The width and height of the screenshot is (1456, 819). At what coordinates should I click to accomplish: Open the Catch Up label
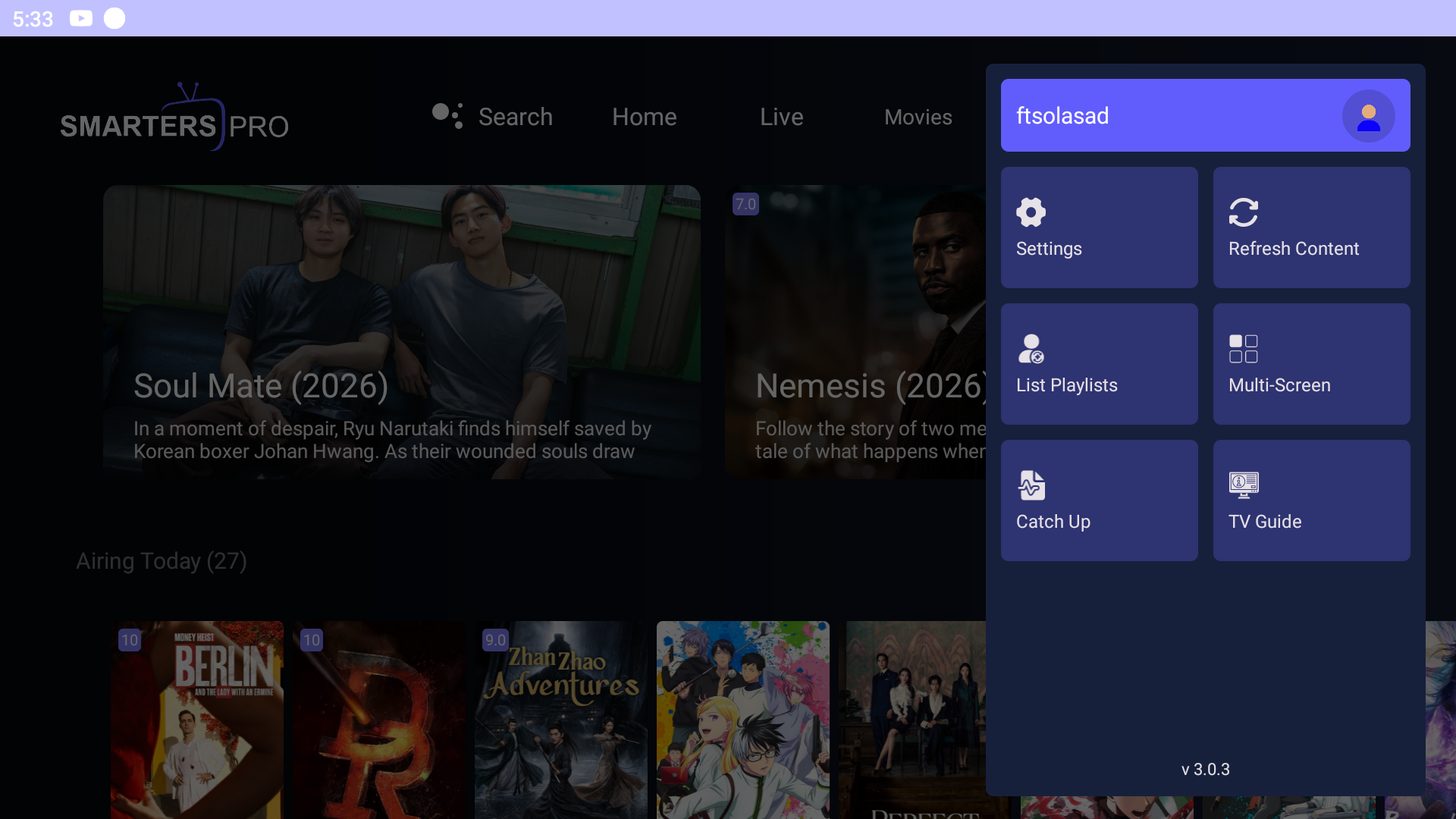[x=1053, y=522]
